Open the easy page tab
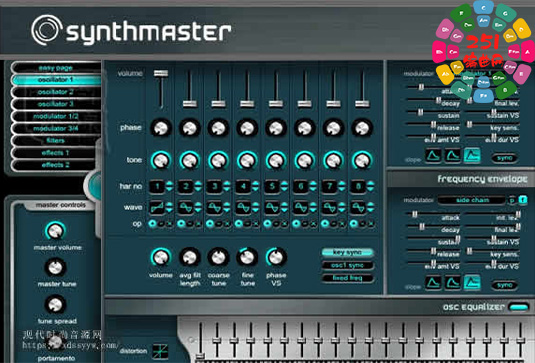Screen dimensions: 535x363 [56, 68]
